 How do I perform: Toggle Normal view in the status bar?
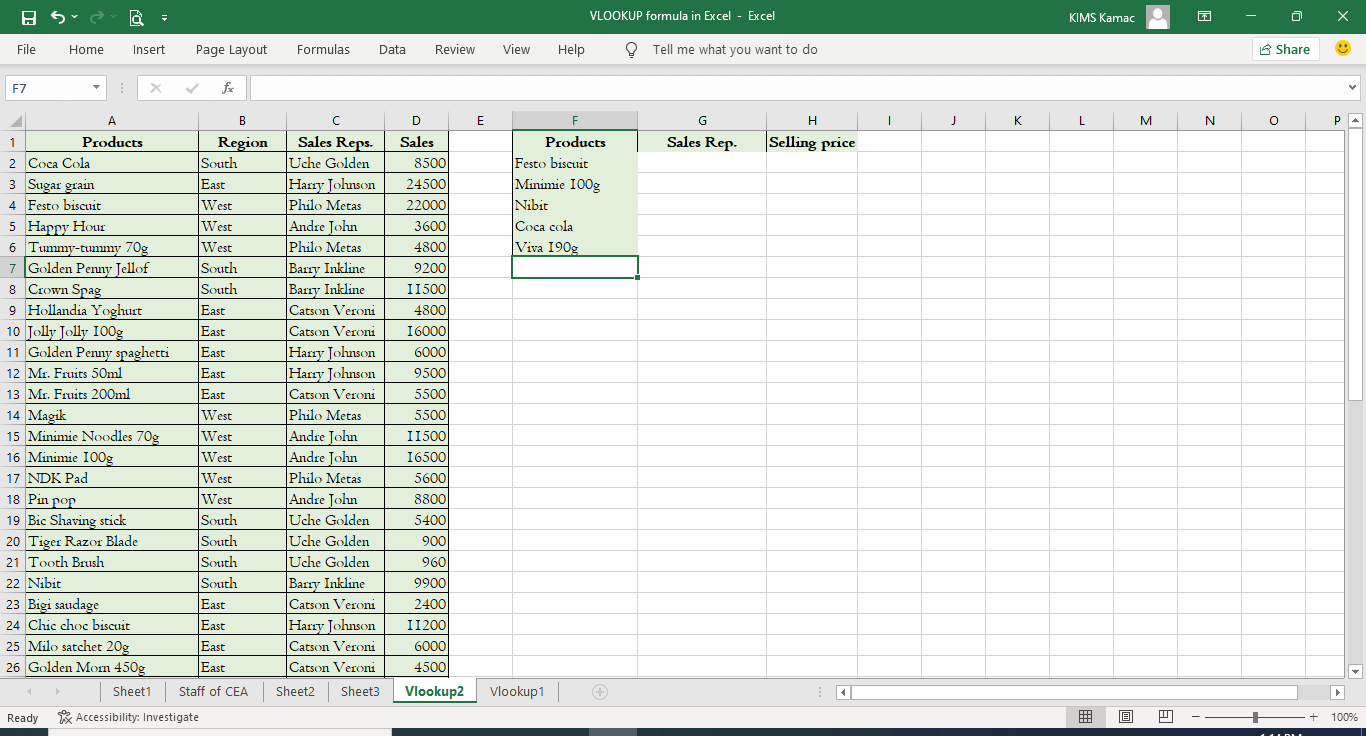(1085, 716)
